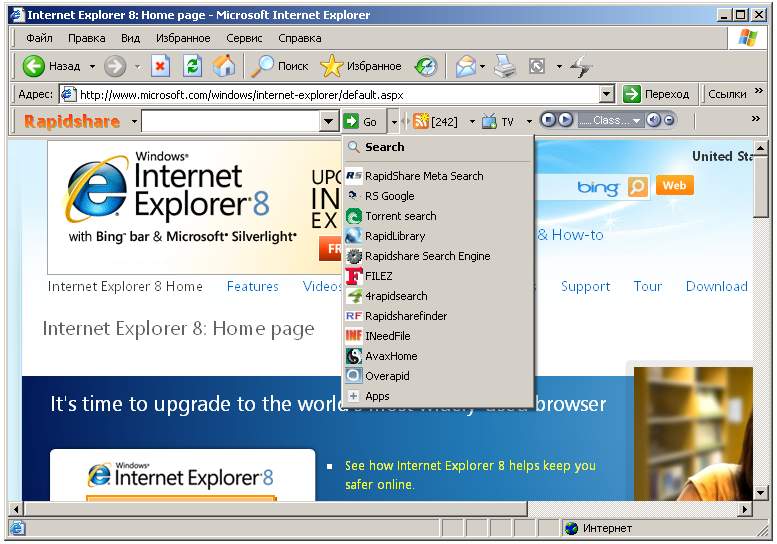The height and width of the screenshot is (544, 777).
Task: Click the lightning-bolt toolbar icon
Action: pos(581,66)
